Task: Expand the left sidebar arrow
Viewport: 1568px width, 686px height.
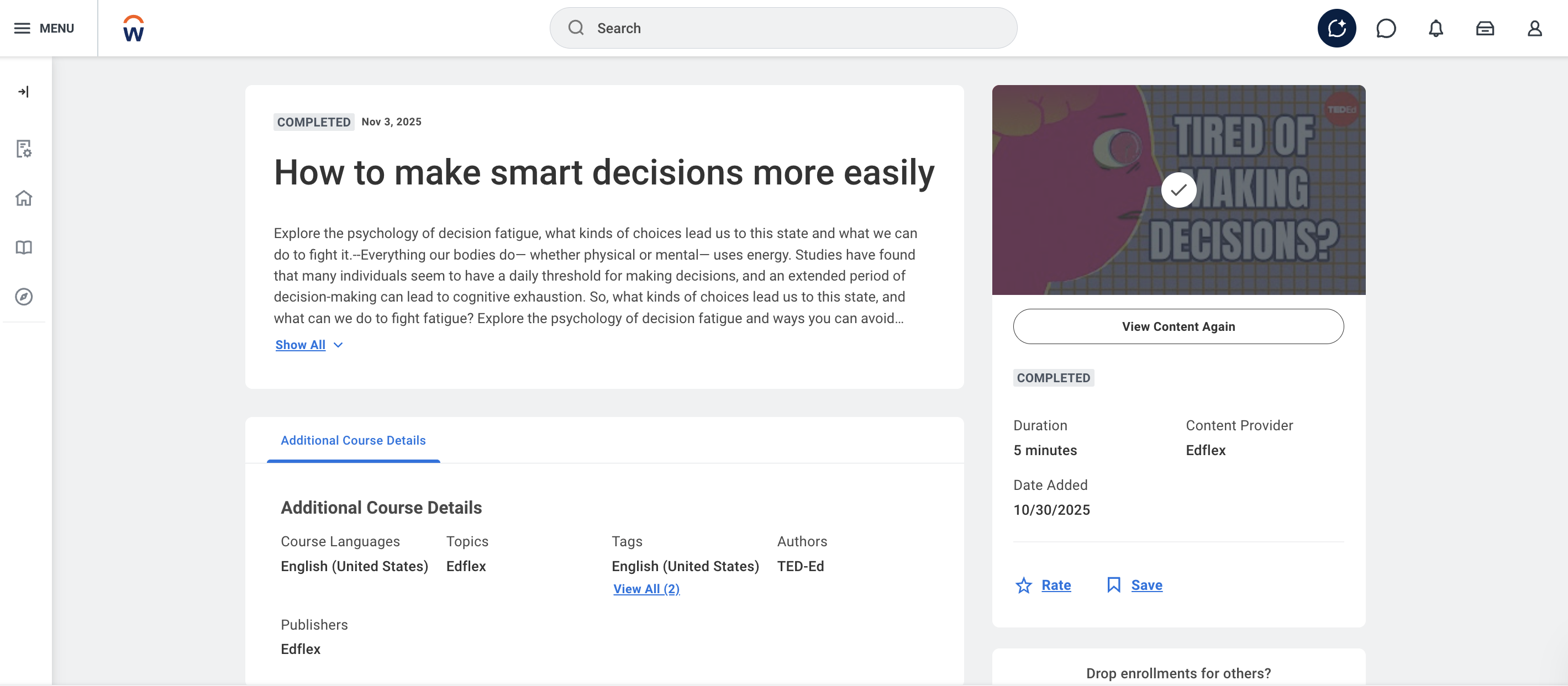Action: click(x=24, y=92)
